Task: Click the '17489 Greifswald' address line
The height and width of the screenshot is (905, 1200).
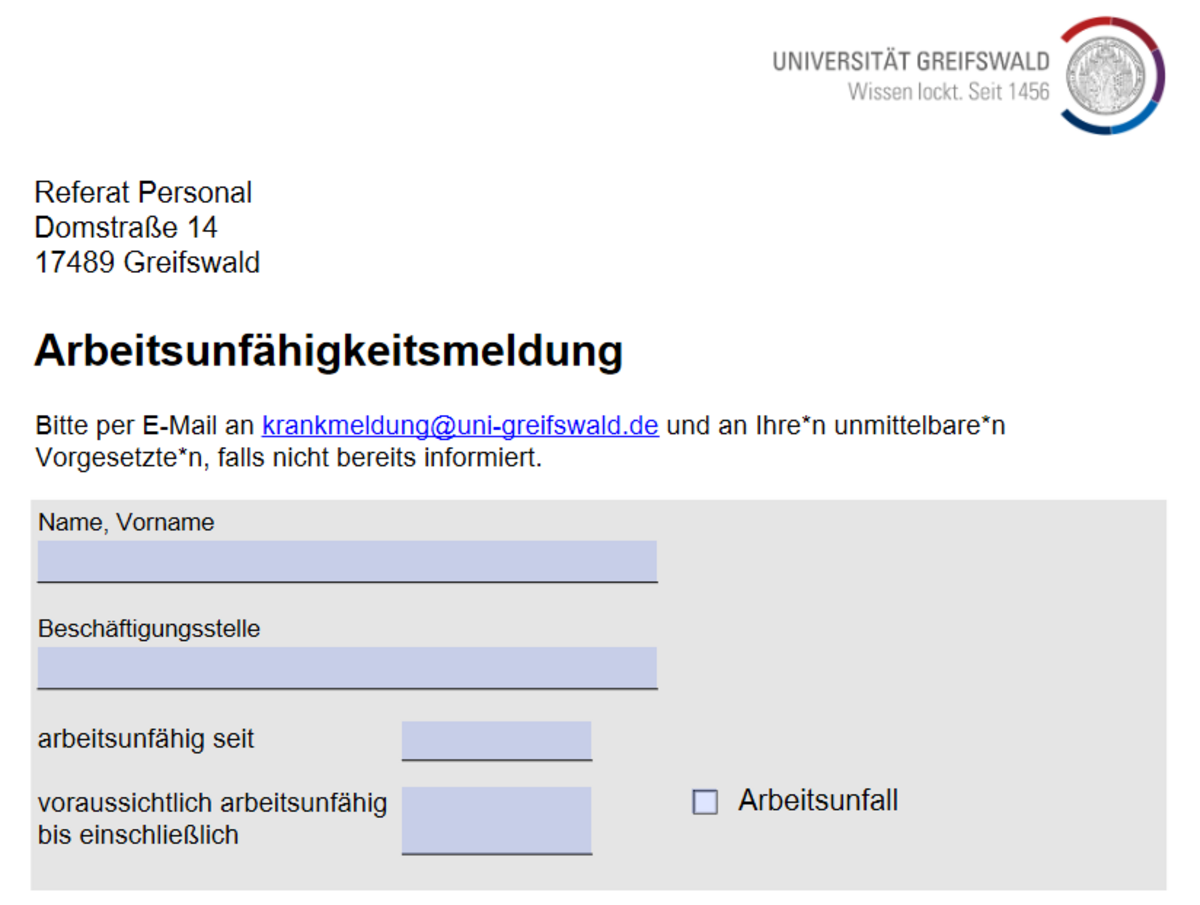Action: 147,263
